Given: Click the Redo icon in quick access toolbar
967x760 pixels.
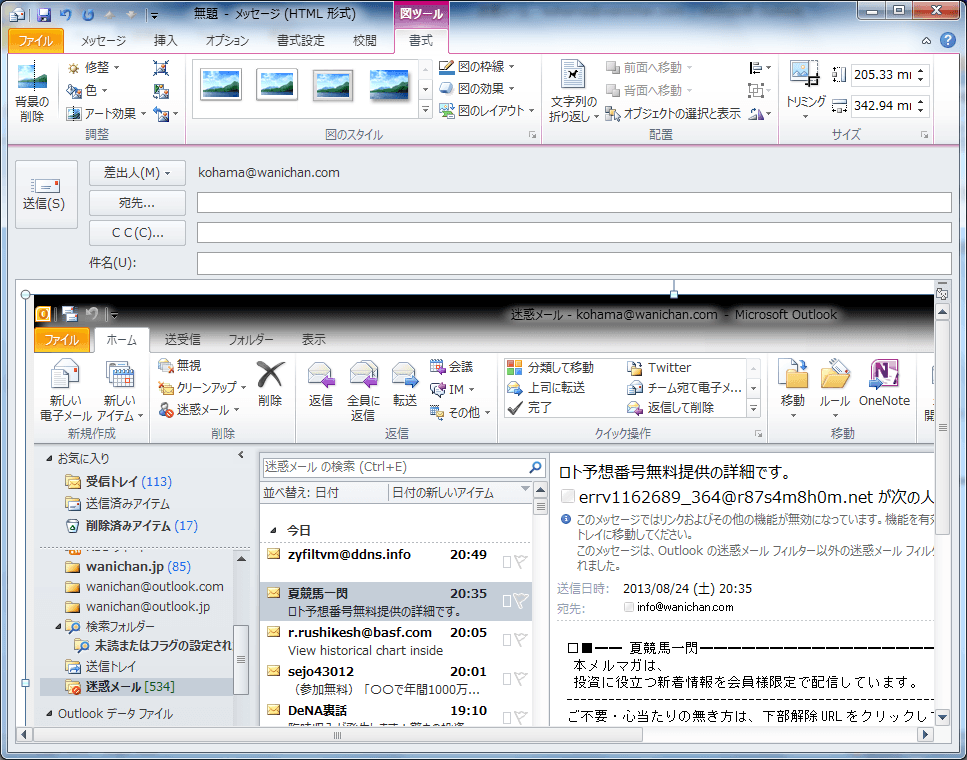Looking at the screenshot, I should pyautogui.click(x=89, y=14).
